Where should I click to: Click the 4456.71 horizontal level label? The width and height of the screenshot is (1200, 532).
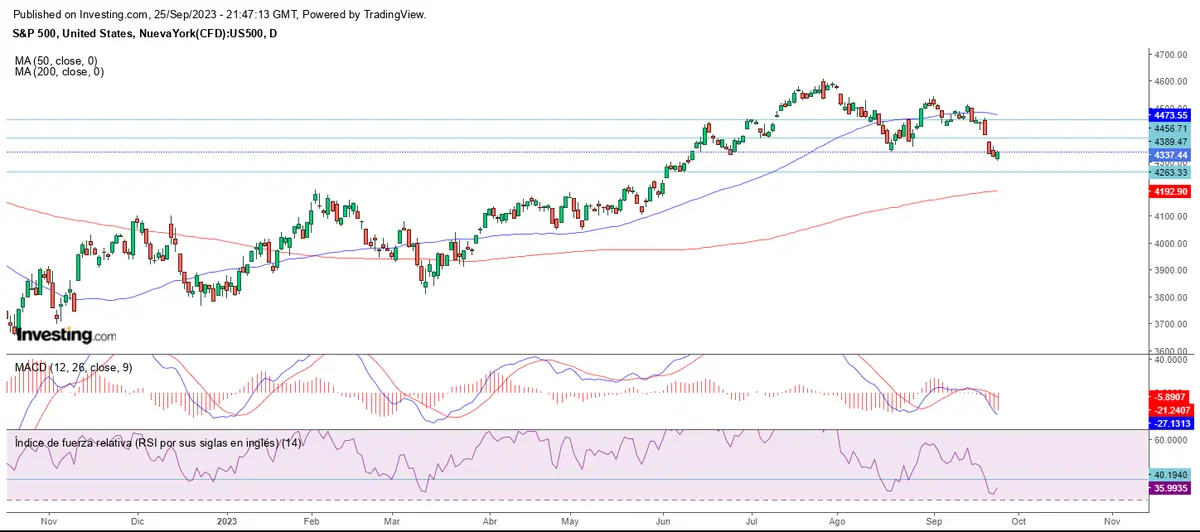[1168, 129]
